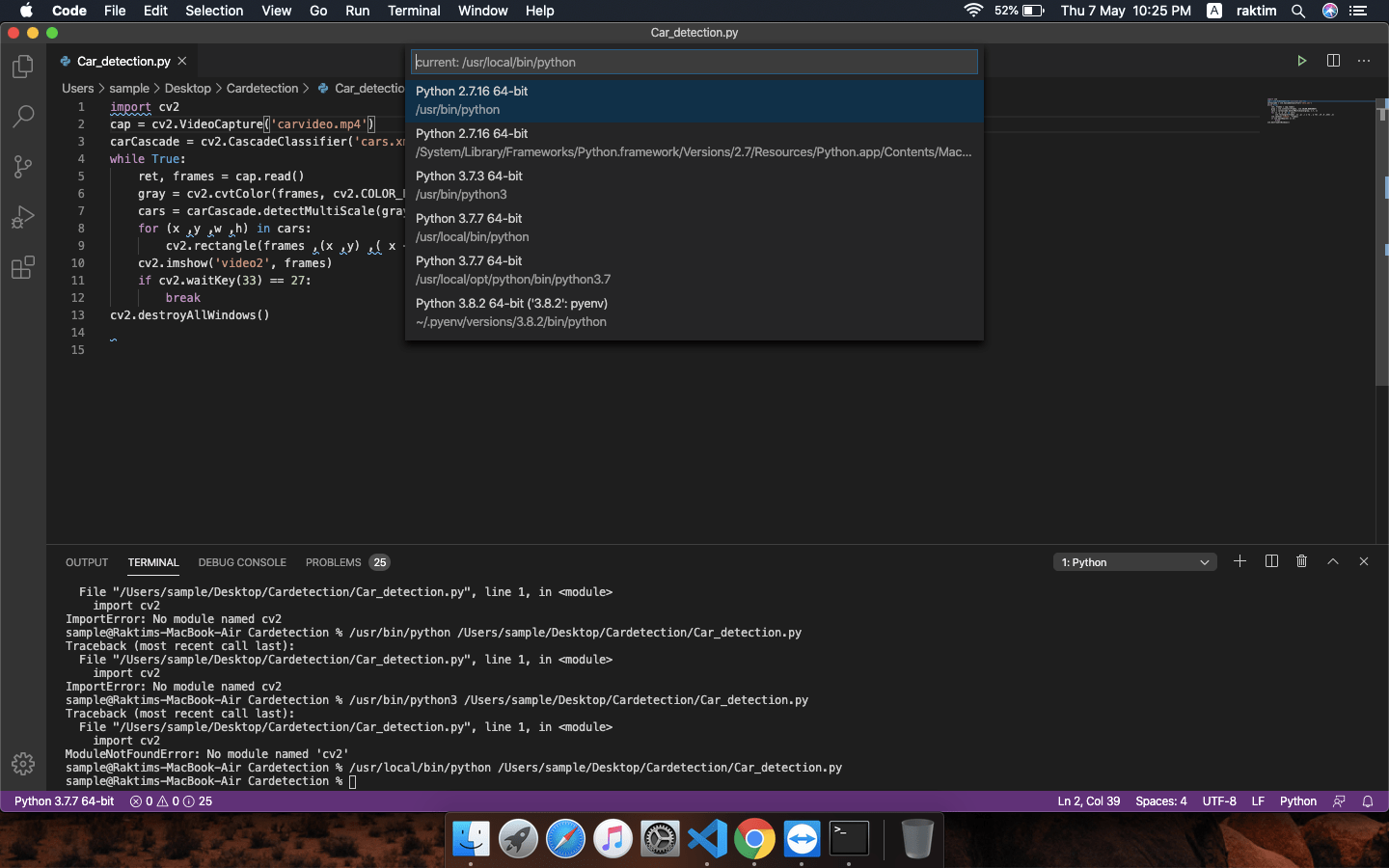This screenshot has width=1389, height=868.
Task: Kill the active terminal with trash icon
Action: tap(1301, 561)
